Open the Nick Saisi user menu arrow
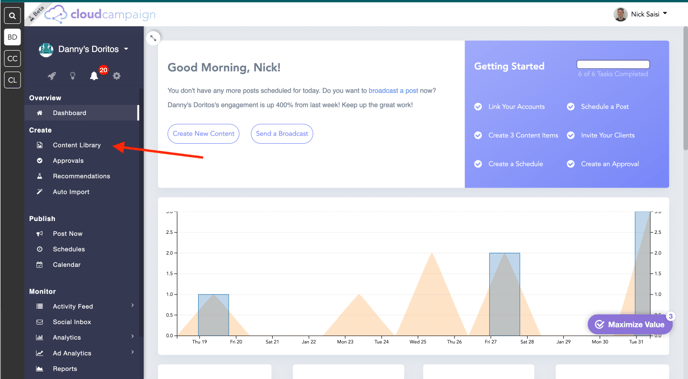This screenshot has height=379, width=688. click(x=665, y=14)
